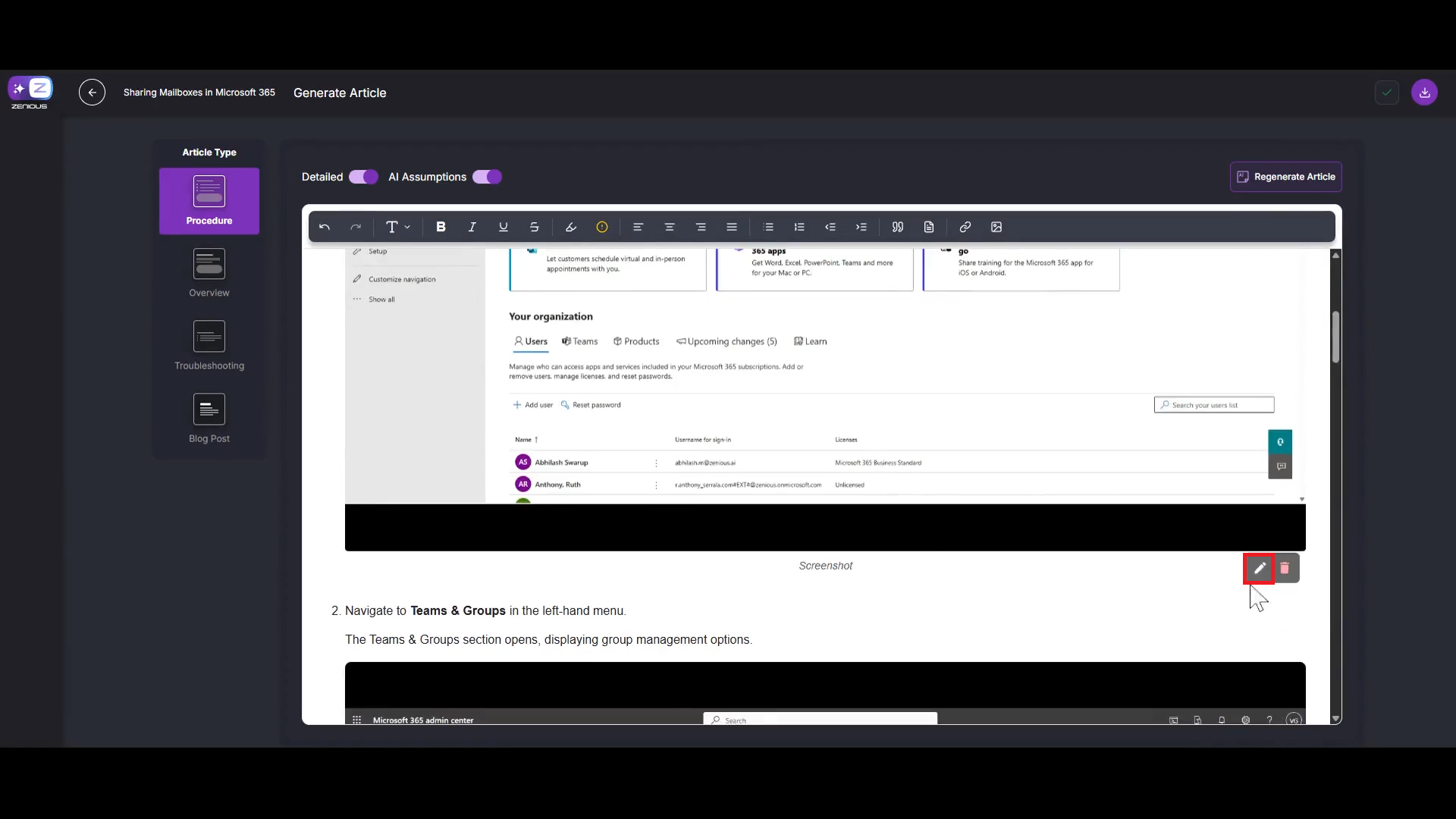Click the undo icon in editor toolbar
This screenshot has width=1456, height=819.
tap(325, 227)
